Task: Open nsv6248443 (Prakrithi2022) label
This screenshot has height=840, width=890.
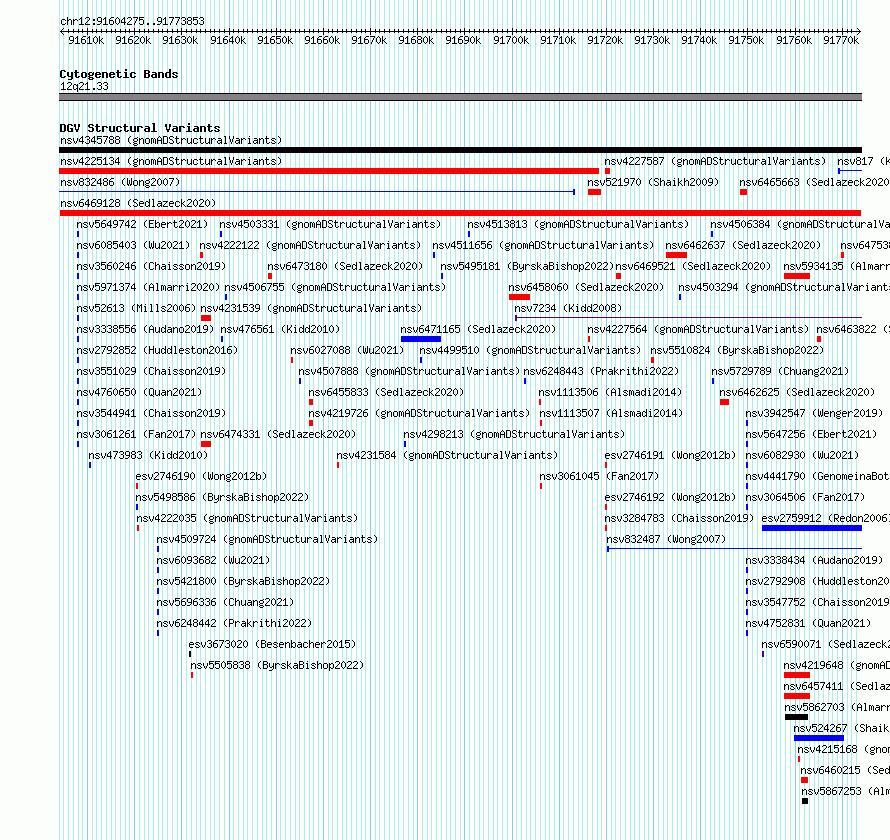Action: 601,371
